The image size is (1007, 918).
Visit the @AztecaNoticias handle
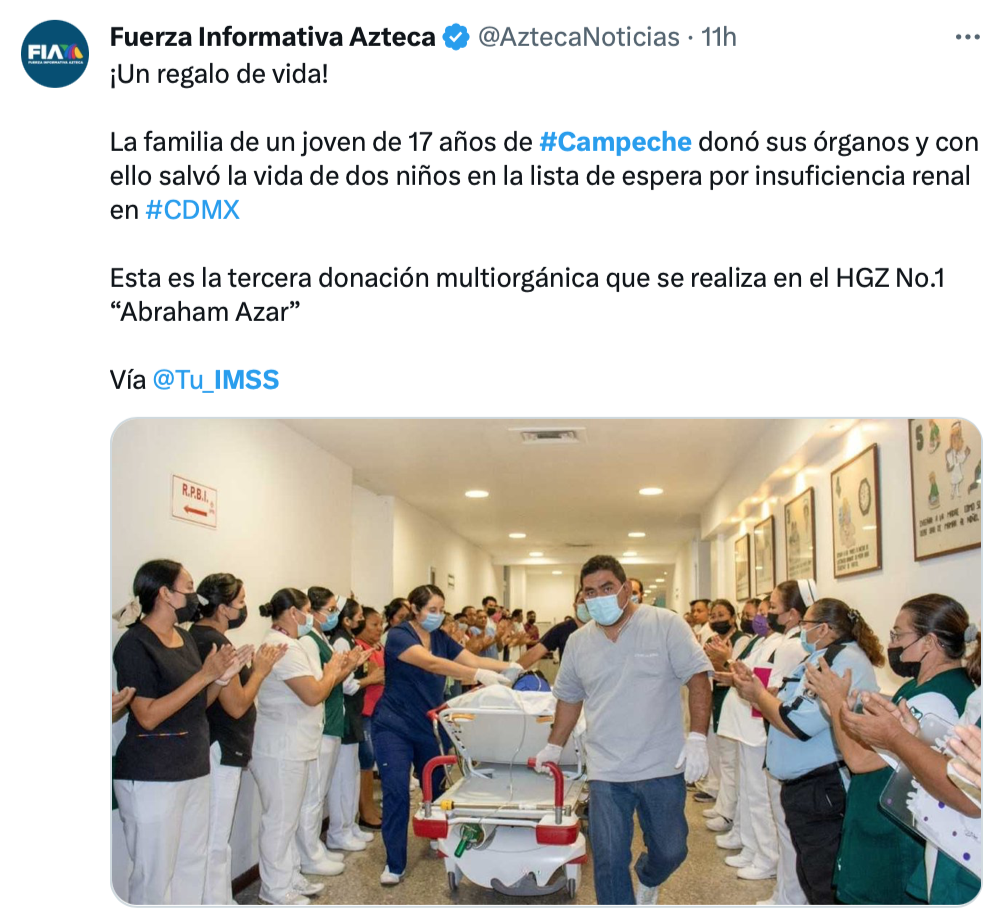(x=579, y=37)
